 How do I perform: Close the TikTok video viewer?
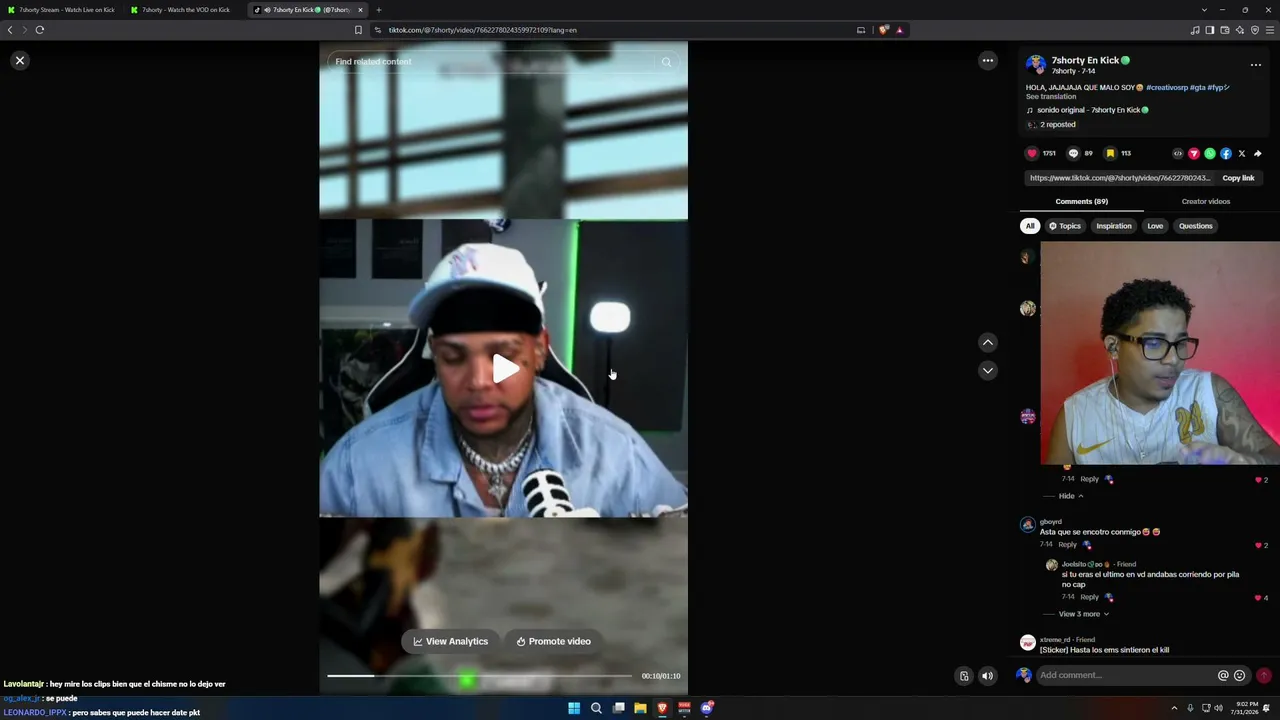click(x=19, y=61)
